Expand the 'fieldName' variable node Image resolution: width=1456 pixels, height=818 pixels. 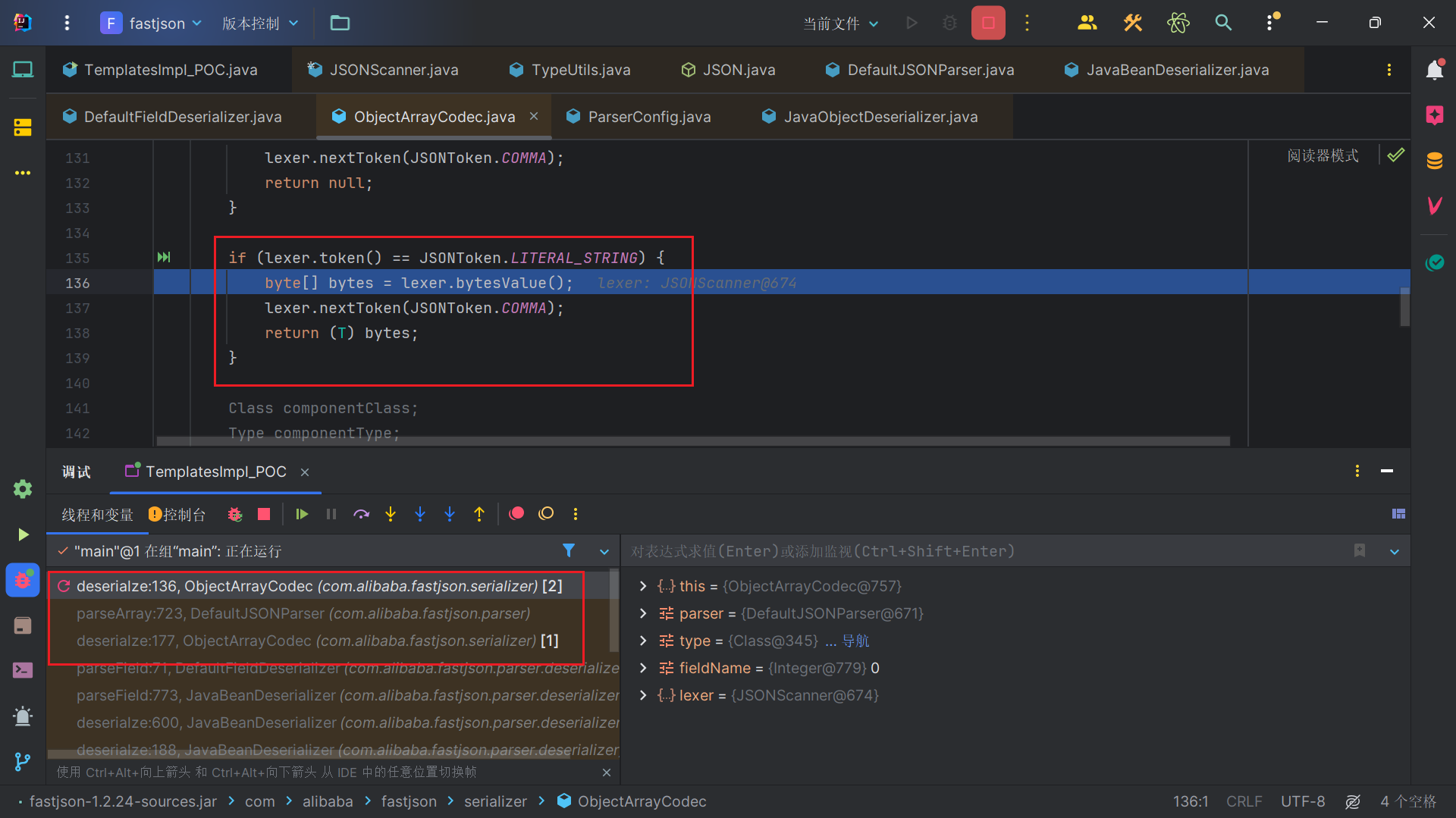(643, 668)
